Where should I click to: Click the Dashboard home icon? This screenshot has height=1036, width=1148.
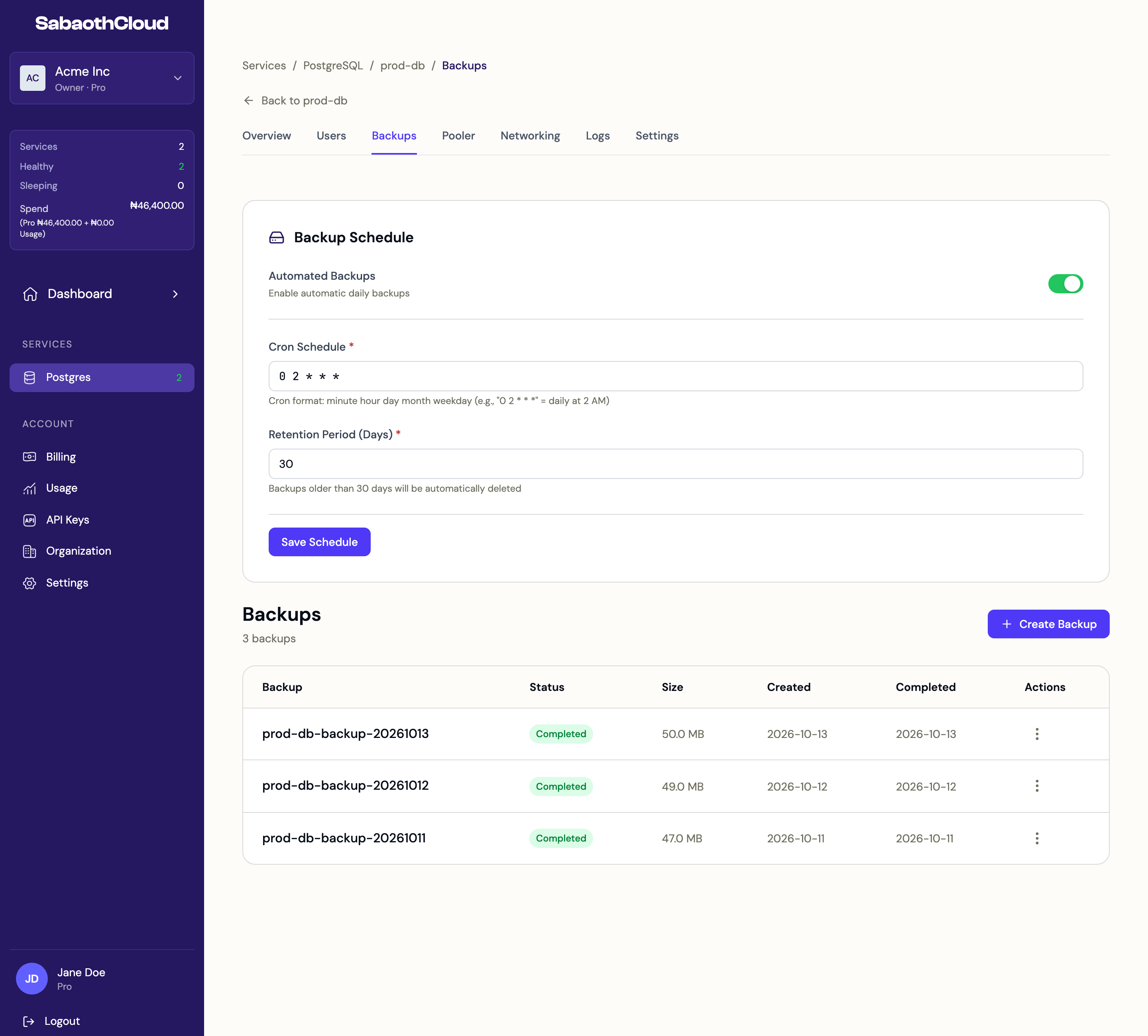tap(30, 294)
